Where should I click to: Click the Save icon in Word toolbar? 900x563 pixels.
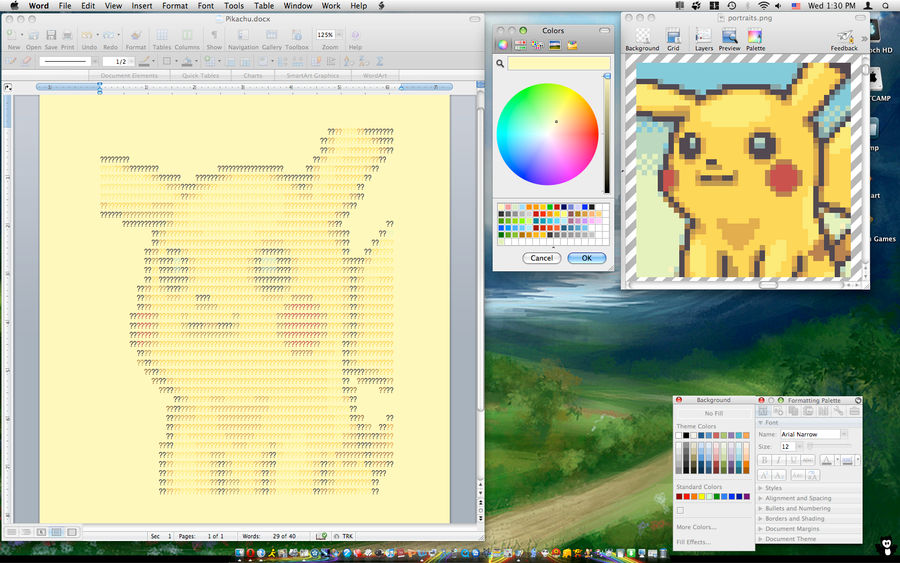click(51, 36)
